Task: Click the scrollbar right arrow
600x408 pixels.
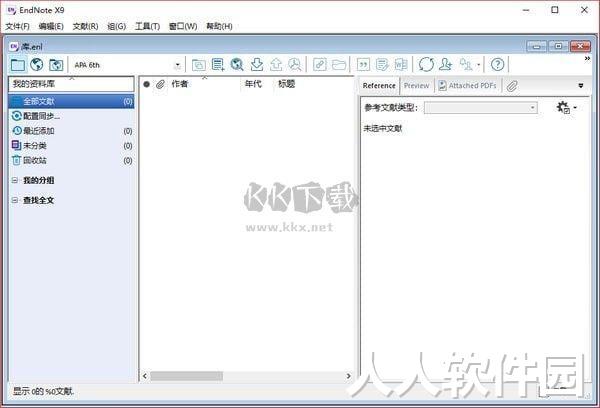Action: [348, 376]
